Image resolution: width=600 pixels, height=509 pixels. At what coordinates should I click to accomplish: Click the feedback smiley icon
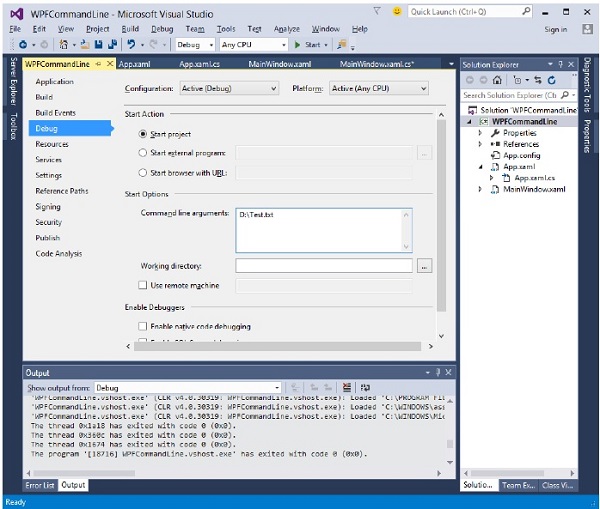[398, 12]
